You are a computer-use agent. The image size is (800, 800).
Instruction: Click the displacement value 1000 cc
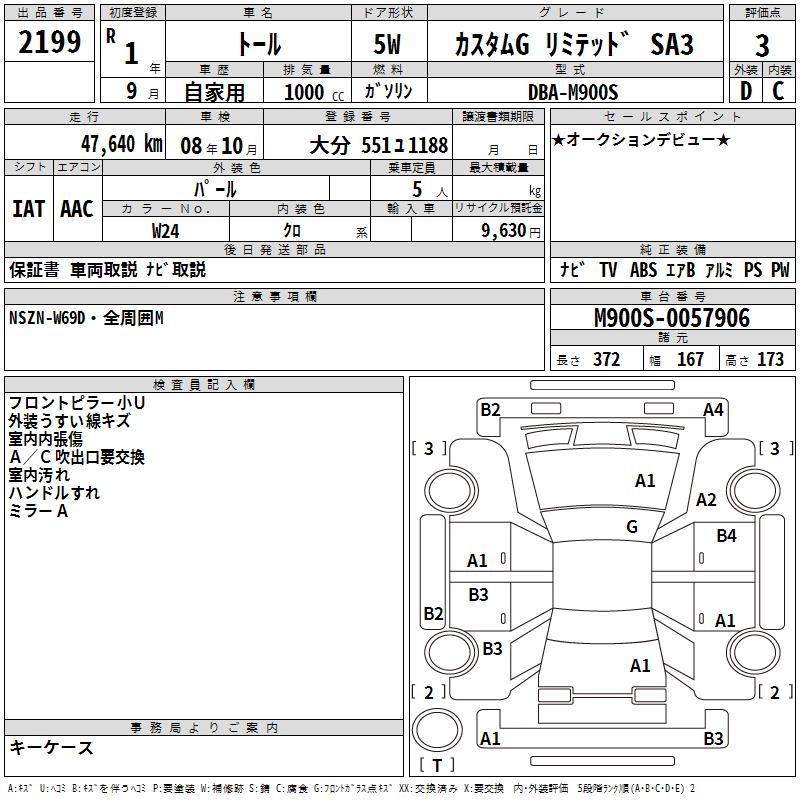(314, 92)
